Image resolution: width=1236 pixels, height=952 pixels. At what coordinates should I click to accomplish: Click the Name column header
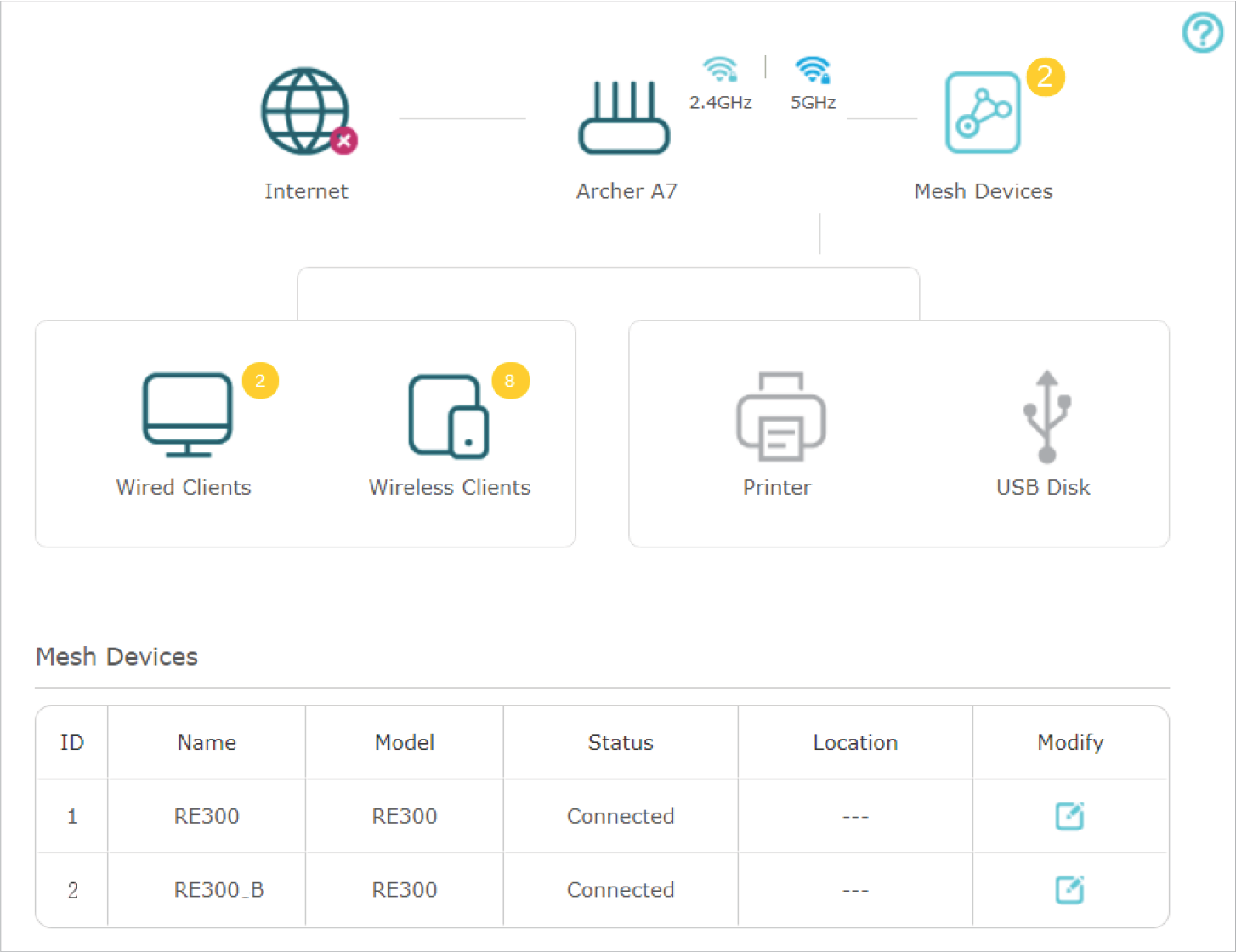coord(207,742)
